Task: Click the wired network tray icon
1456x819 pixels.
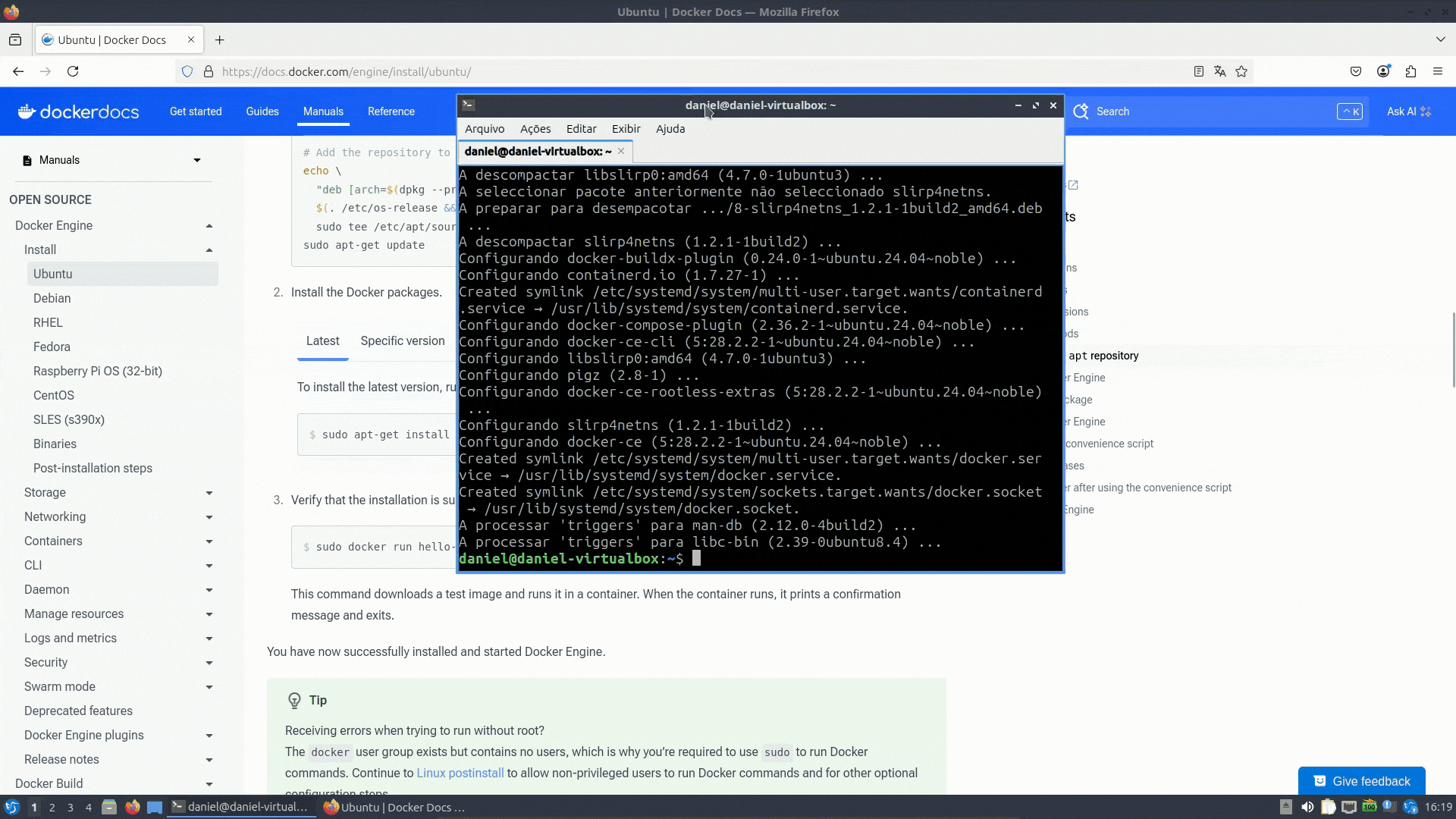Action: click(1348, 807)
